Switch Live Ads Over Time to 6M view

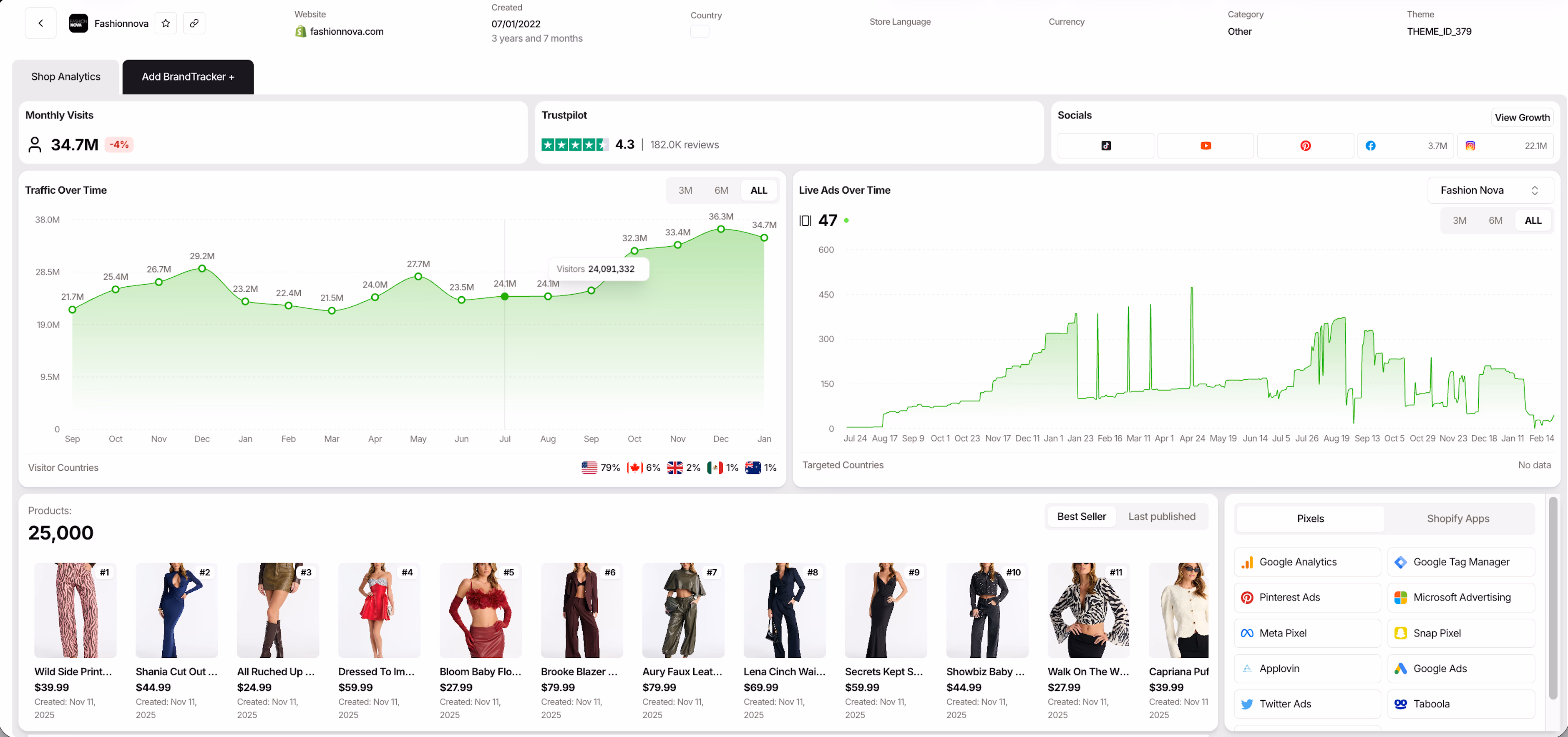click(x=1496, y=220)
